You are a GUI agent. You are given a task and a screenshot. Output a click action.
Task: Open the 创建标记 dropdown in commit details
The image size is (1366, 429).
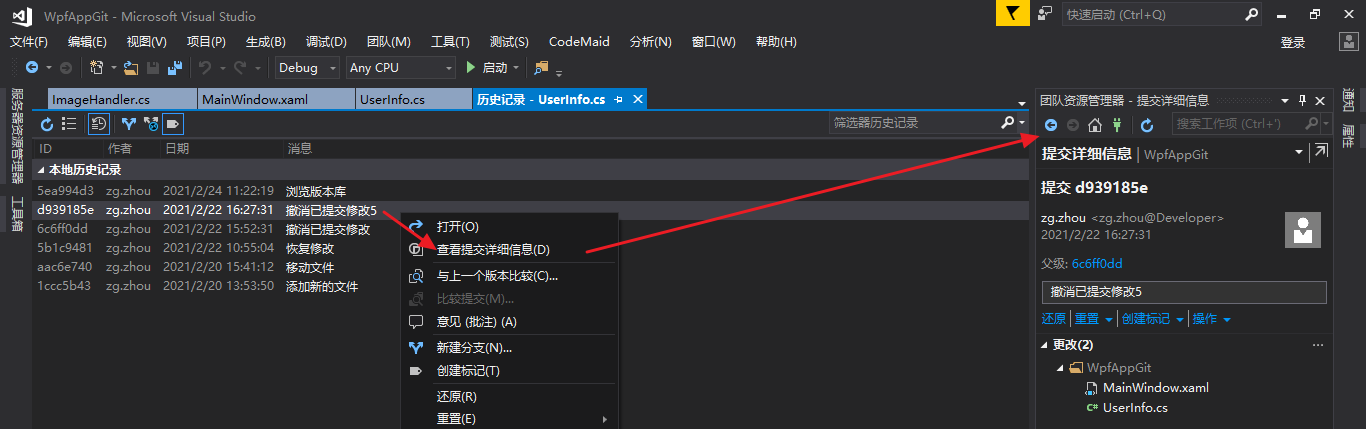click(x=1153, y=319)
